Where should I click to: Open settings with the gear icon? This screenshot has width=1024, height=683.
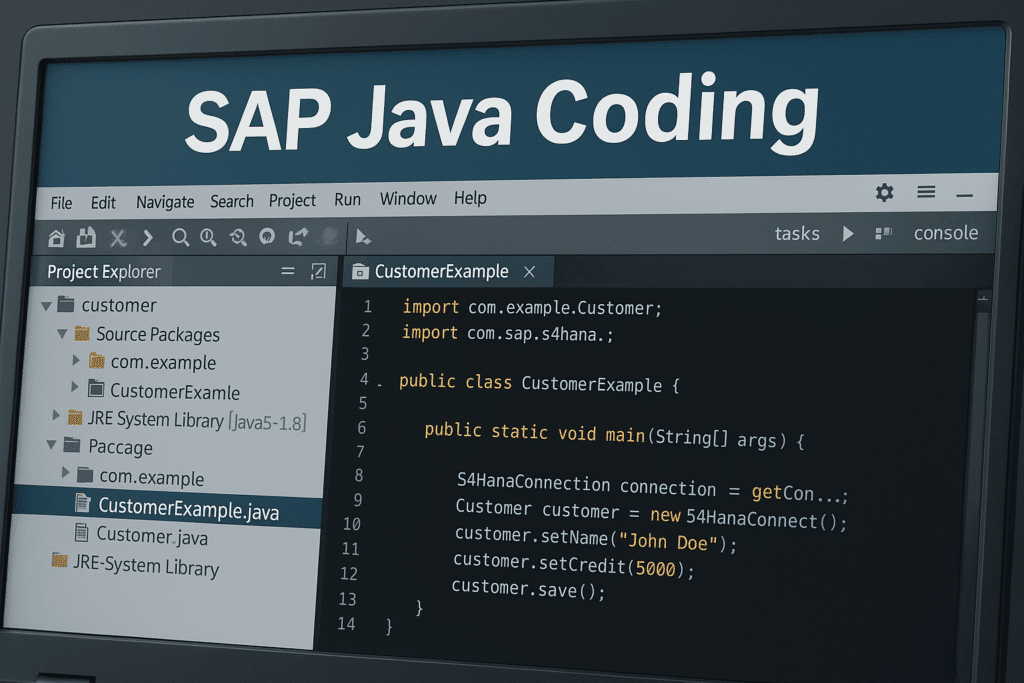point(884,193)
